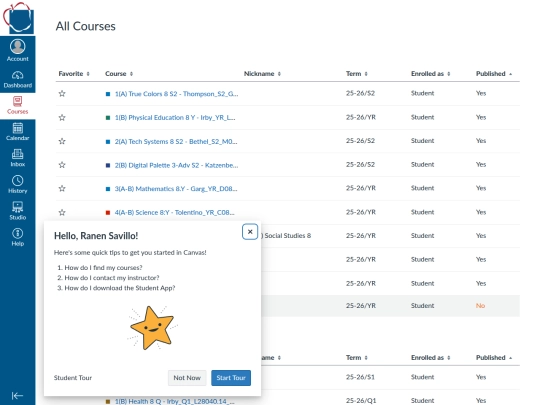Open the Account menu in sidebar
This screenshot has width=540, height=405.
[x=18, y=50]
